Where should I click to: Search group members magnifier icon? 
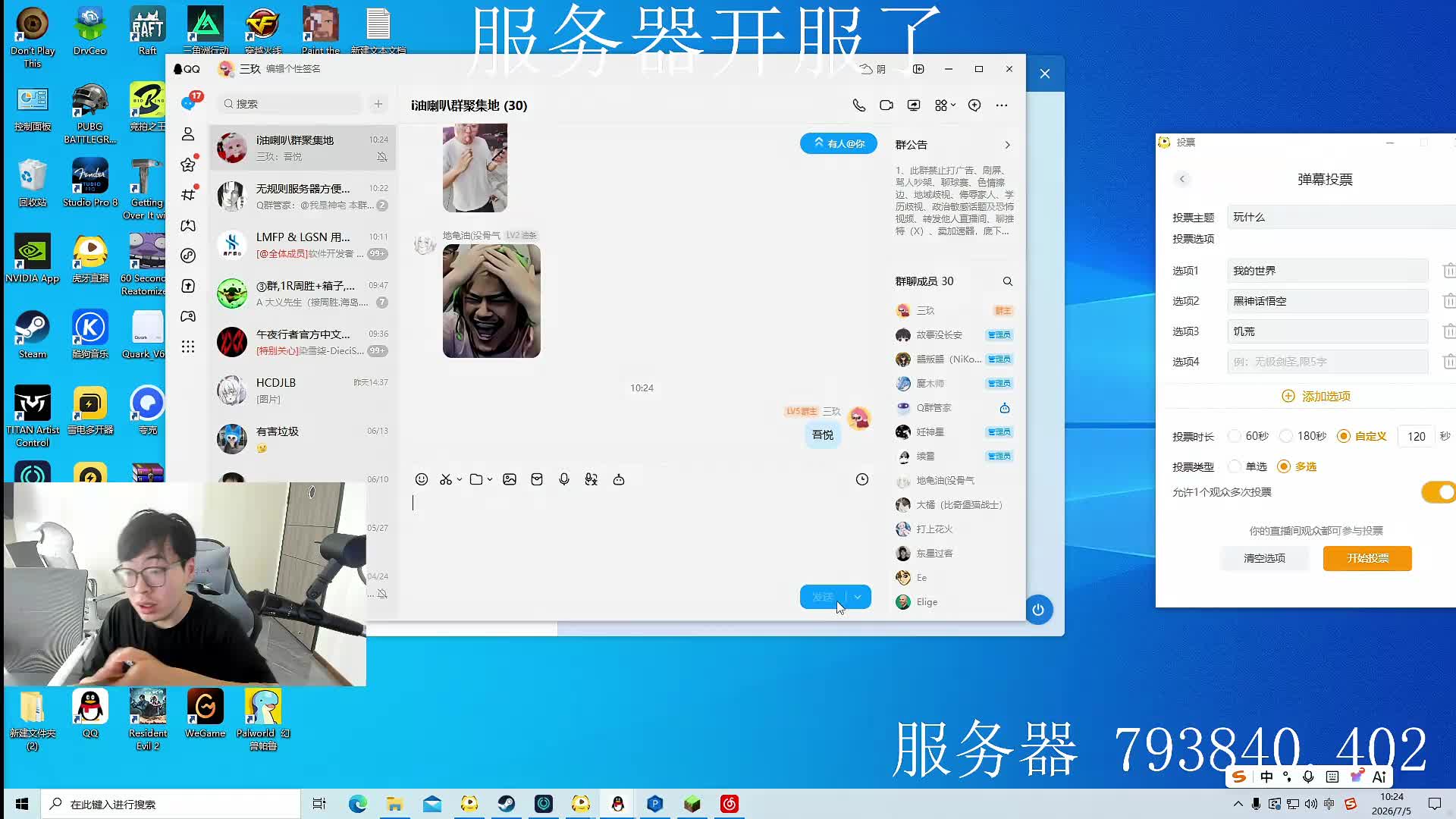click(x=1008, y=281)
